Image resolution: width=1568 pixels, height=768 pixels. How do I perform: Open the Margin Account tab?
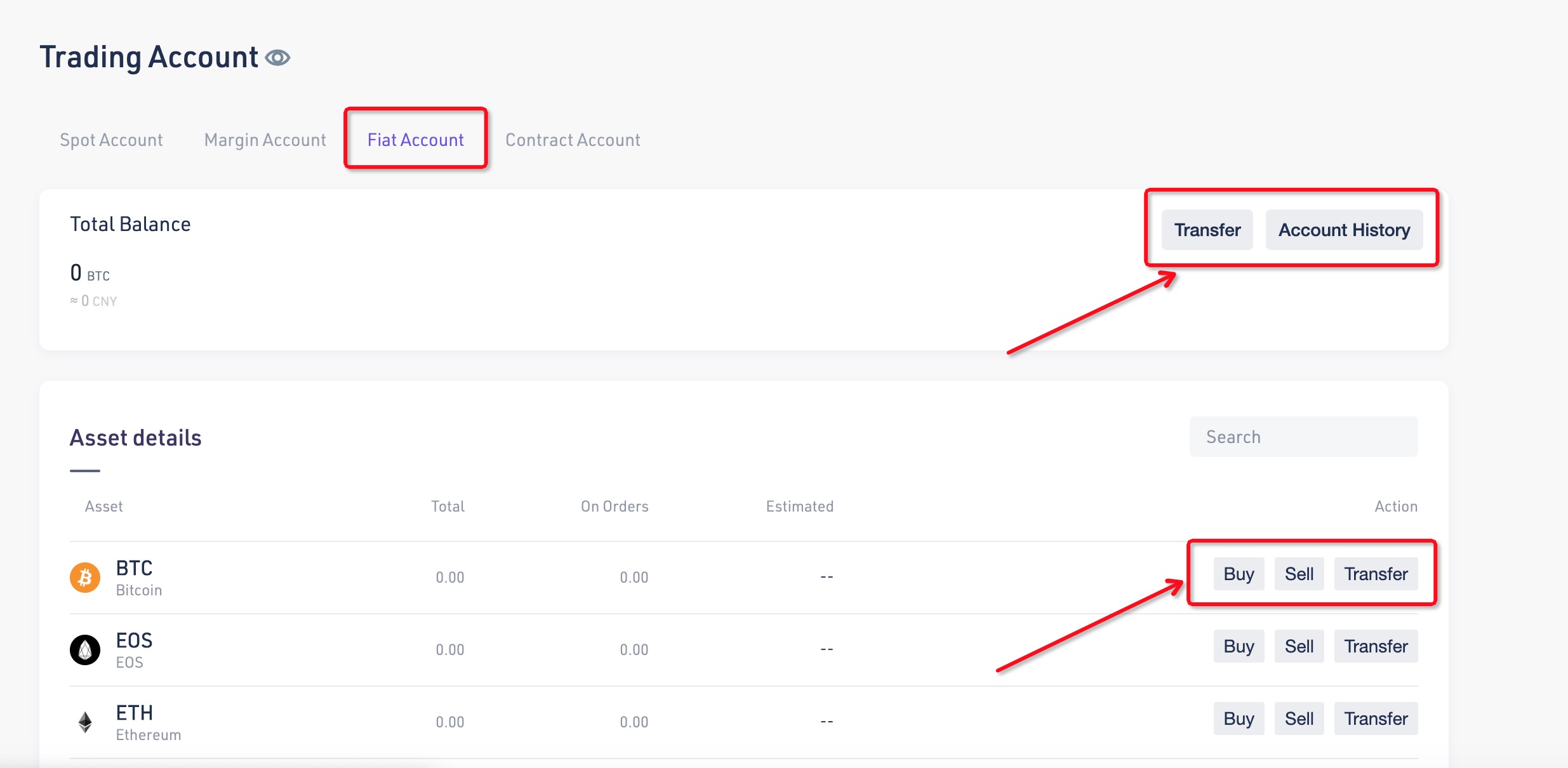point(265,140)
